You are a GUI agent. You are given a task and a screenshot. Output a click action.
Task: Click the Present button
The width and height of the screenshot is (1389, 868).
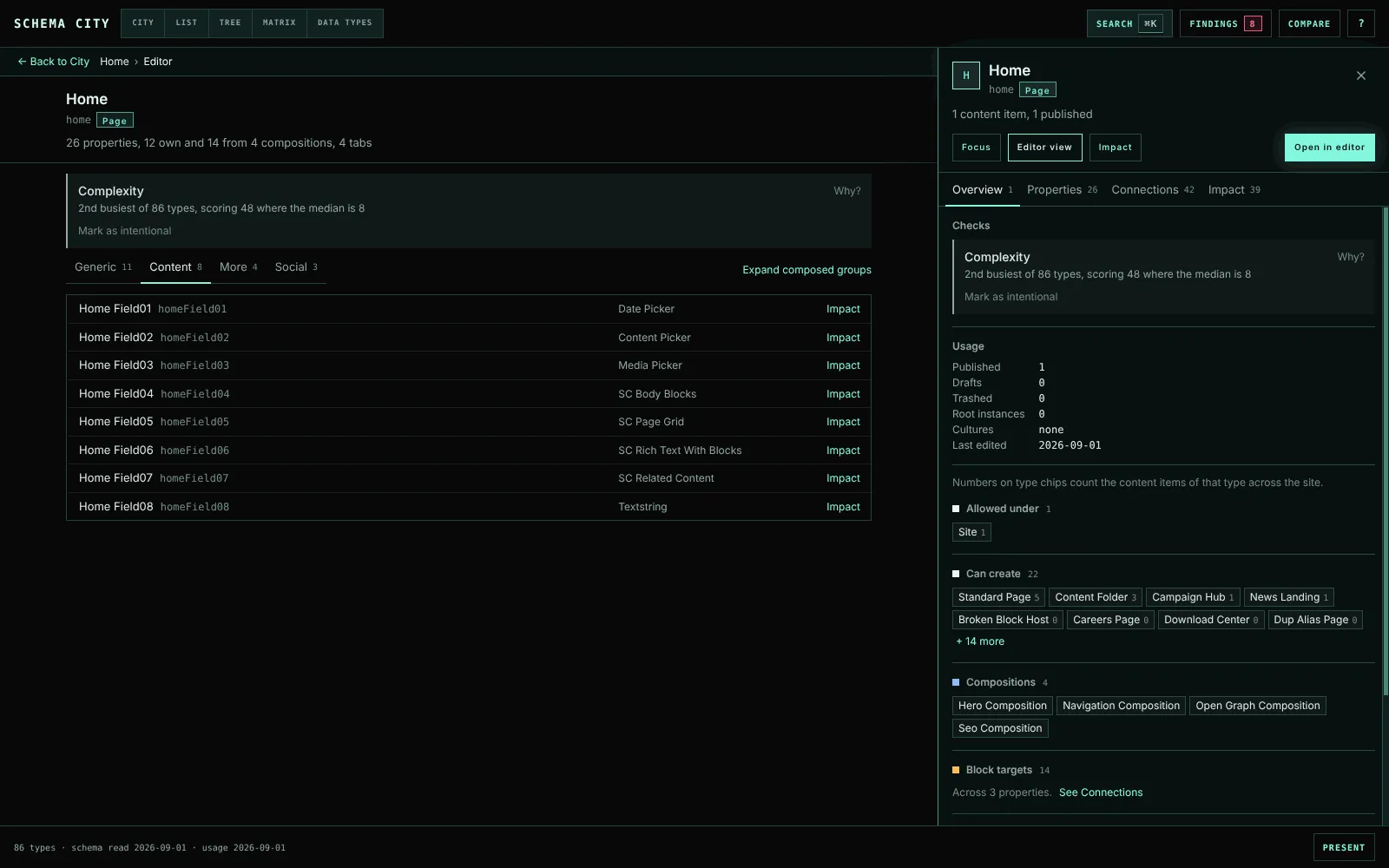coord(1344,847)
